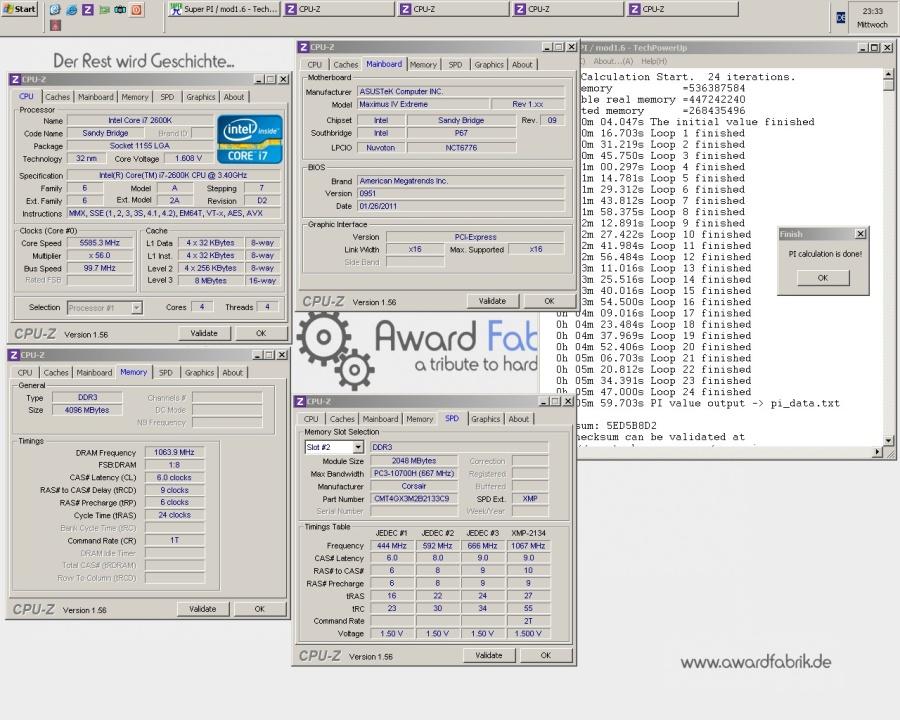Activate the second CPU-Z taskbar button
This screenshot has width=900, height=720.
(453, 9)
